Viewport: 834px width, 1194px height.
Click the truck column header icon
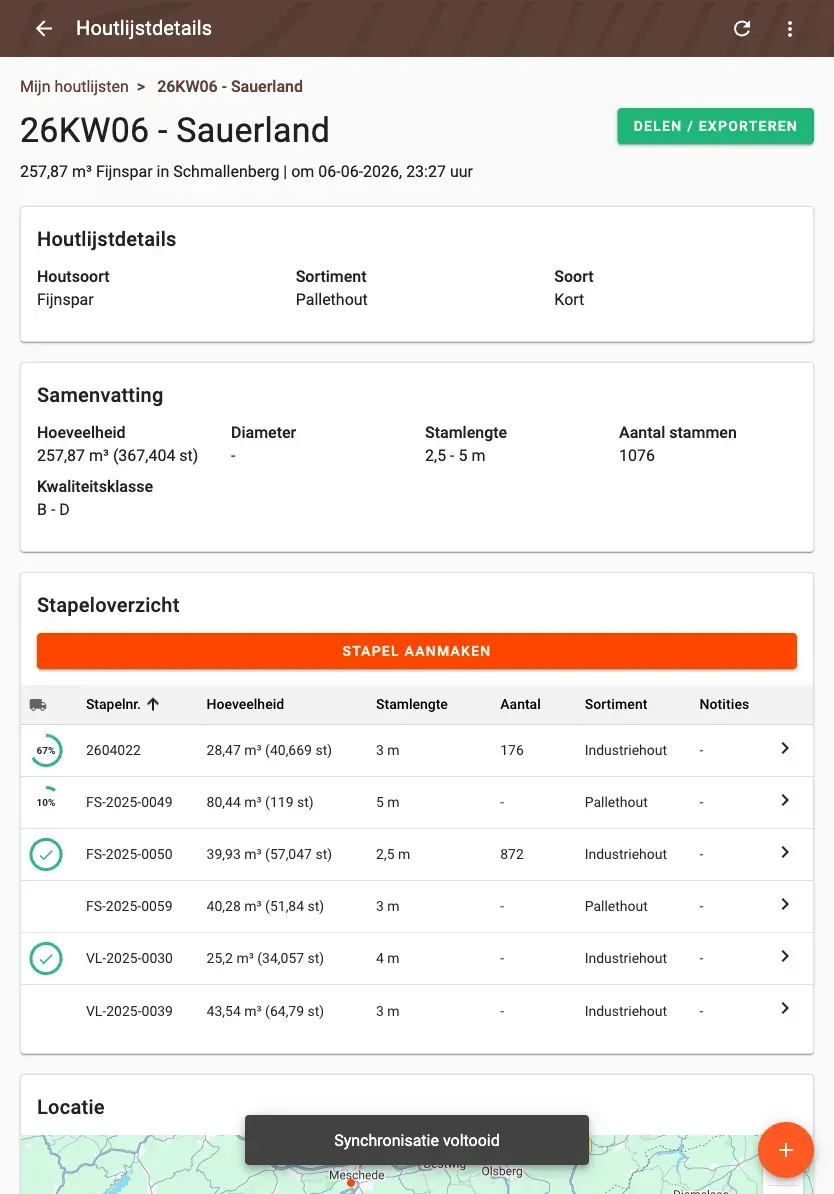coord(38,705)
